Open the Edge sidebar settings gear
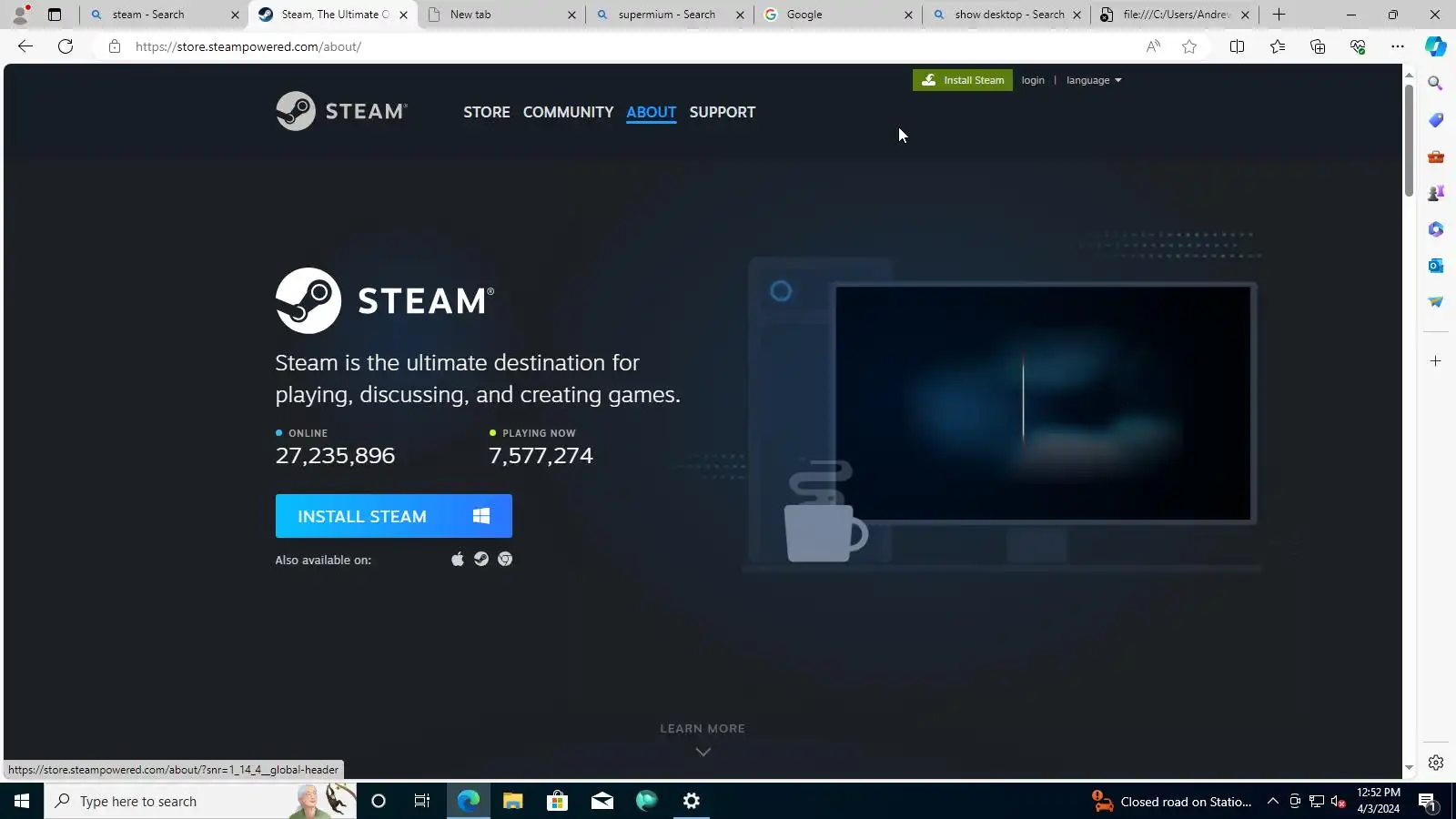Image resolution: width=1456 pixels, height=819 pixels. 1436,763
